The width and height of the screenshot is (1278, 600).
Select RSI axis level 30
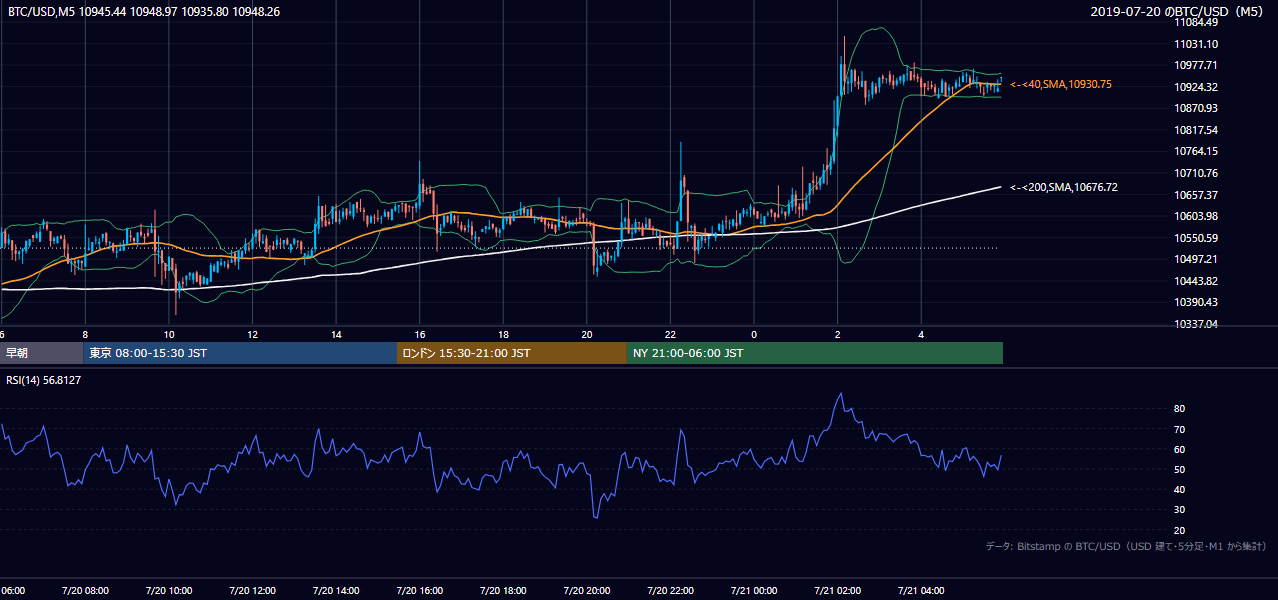tap(1179, 510)
